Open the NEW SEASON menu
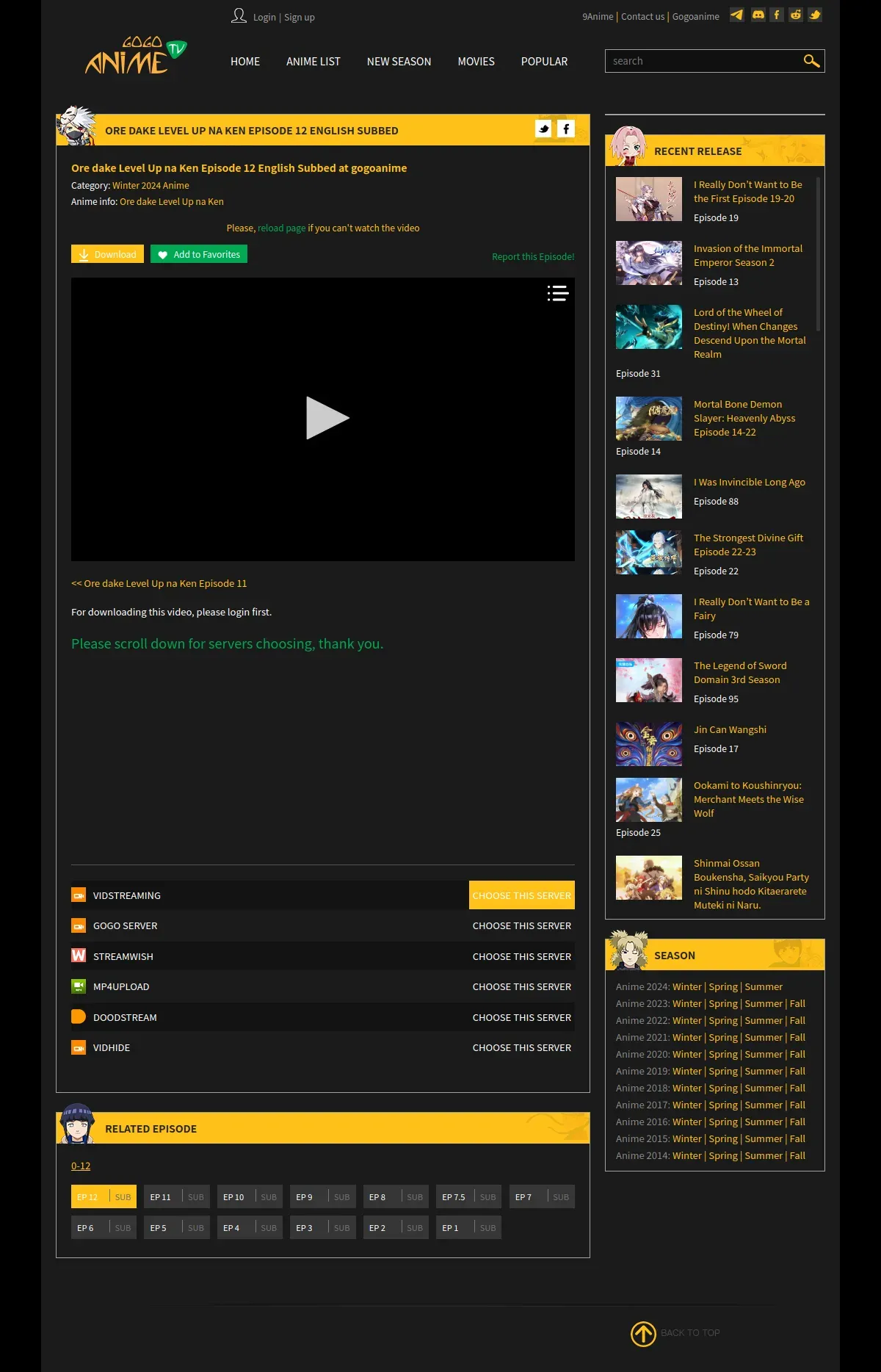This screenshot has height=1372, width=881. [399, 62]
